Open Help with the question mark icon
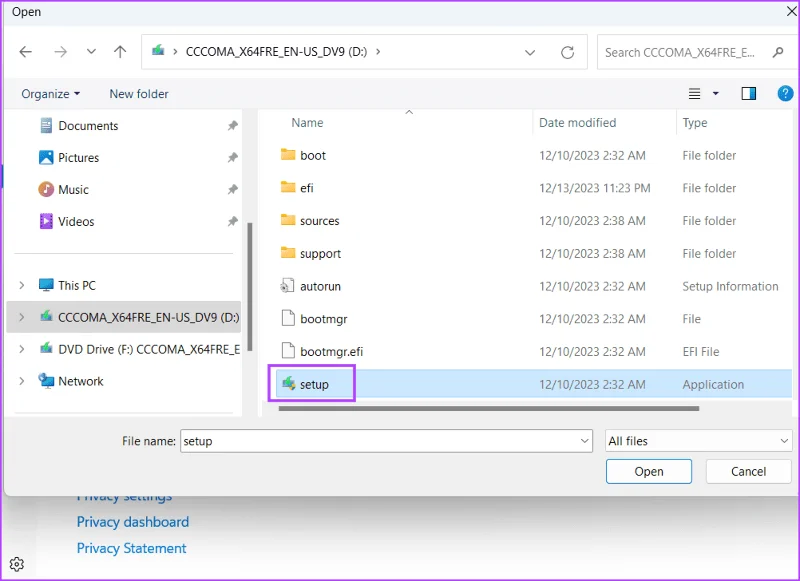Image resolution: width=800 pixels, height=581 pixels. 785,93
